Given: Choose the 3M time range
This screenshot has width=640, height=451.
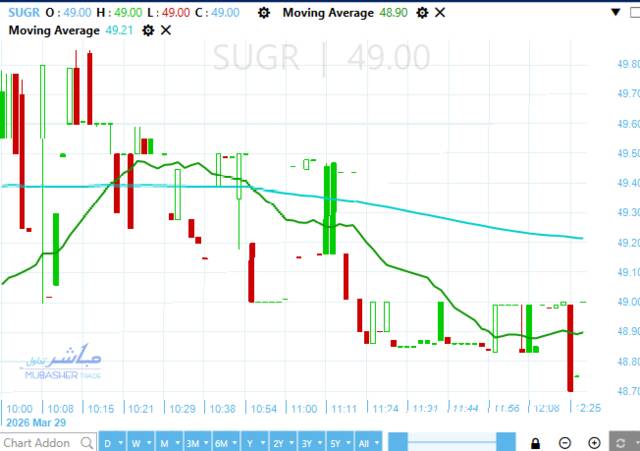Looking at the screenshot, I should coord(194,443).
